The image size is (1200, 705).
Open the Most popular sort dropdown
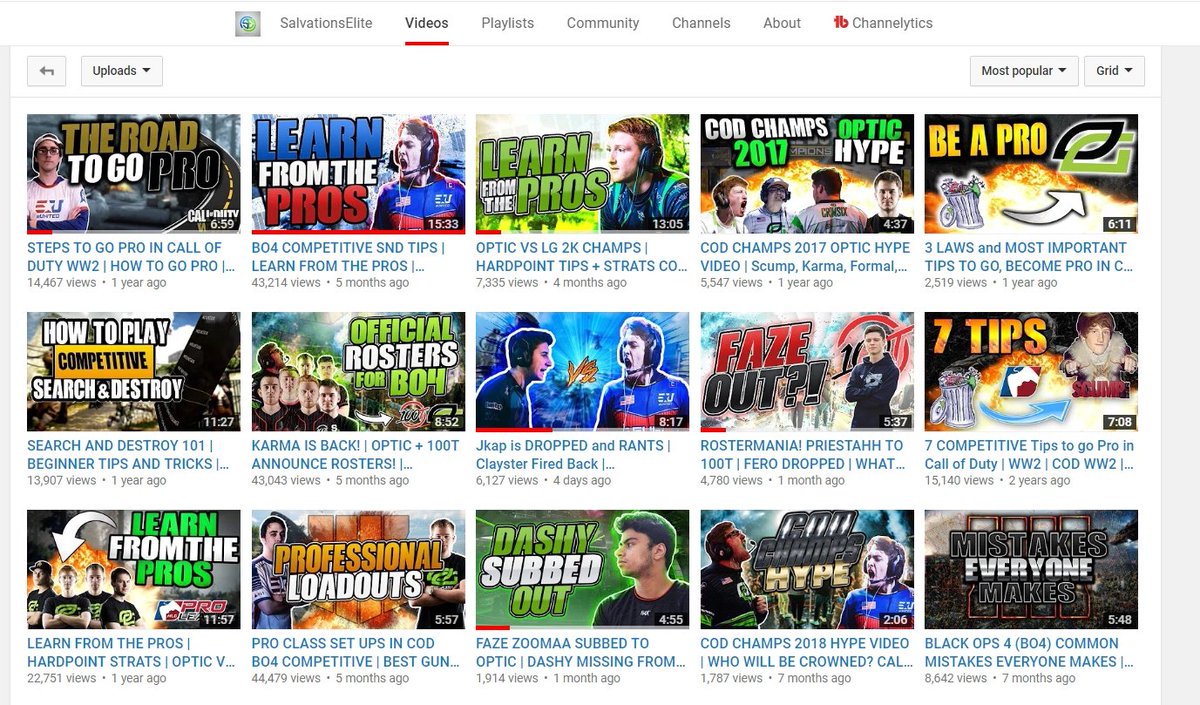(x=1024, y=71)
